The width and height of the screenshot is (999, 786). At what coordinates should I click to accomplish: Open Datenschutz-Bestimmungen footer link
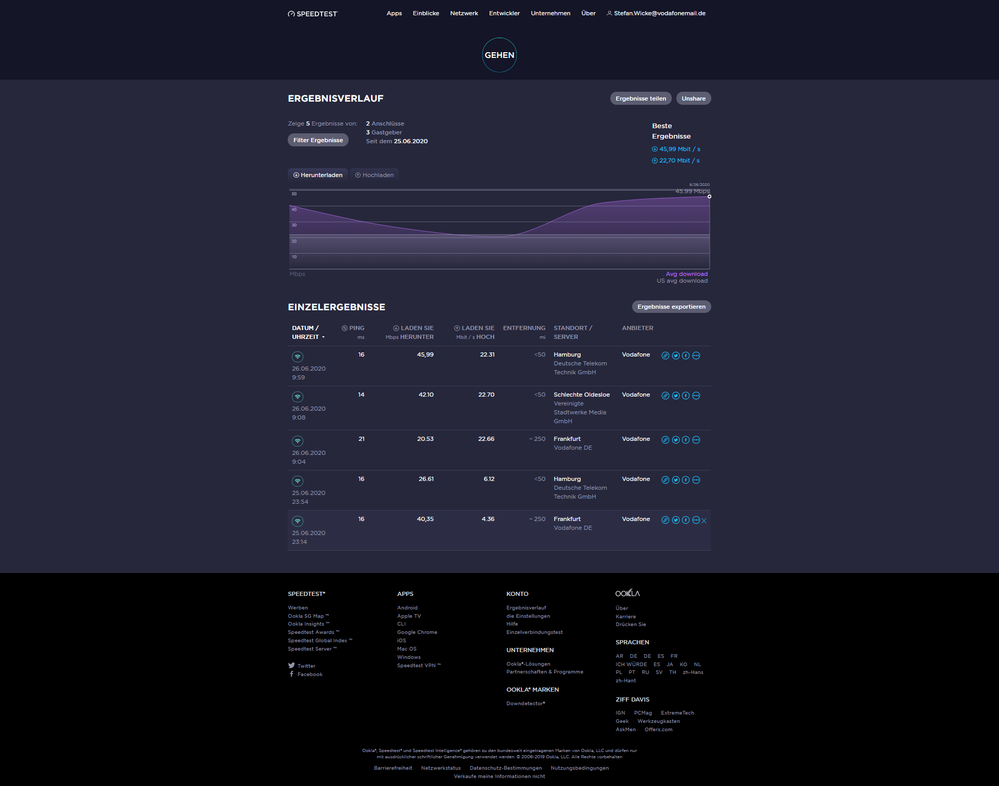coord(505,768)
